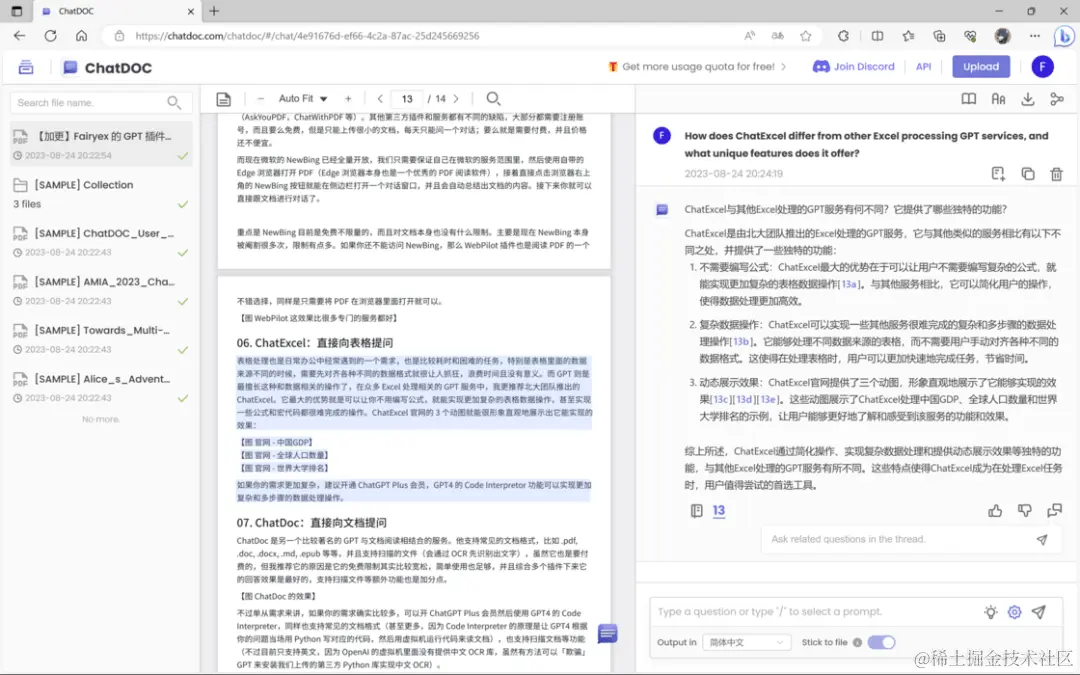Screen dimensions: 1080x675
Task: Select [SAMPLE] ChatDOC_User_ file
Action: [101, 242]
